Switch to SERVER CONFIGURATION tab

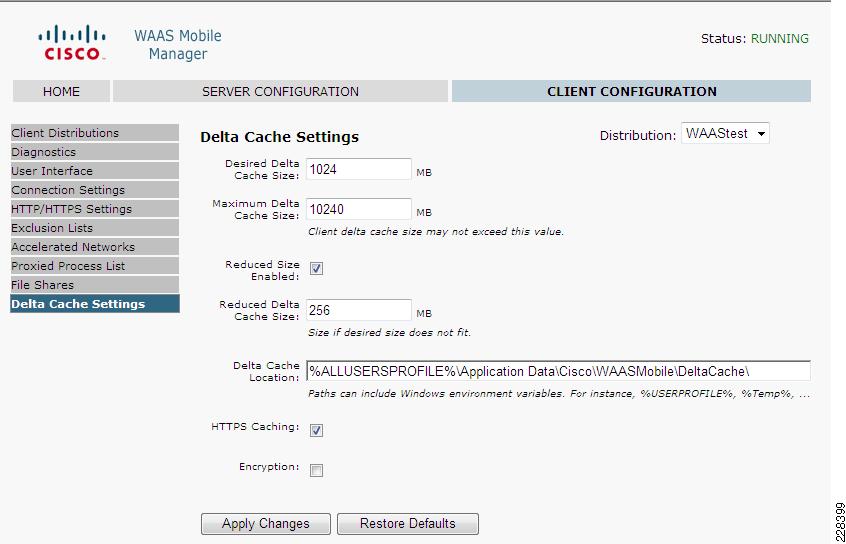pyautogui.click(x=280, y=91)
